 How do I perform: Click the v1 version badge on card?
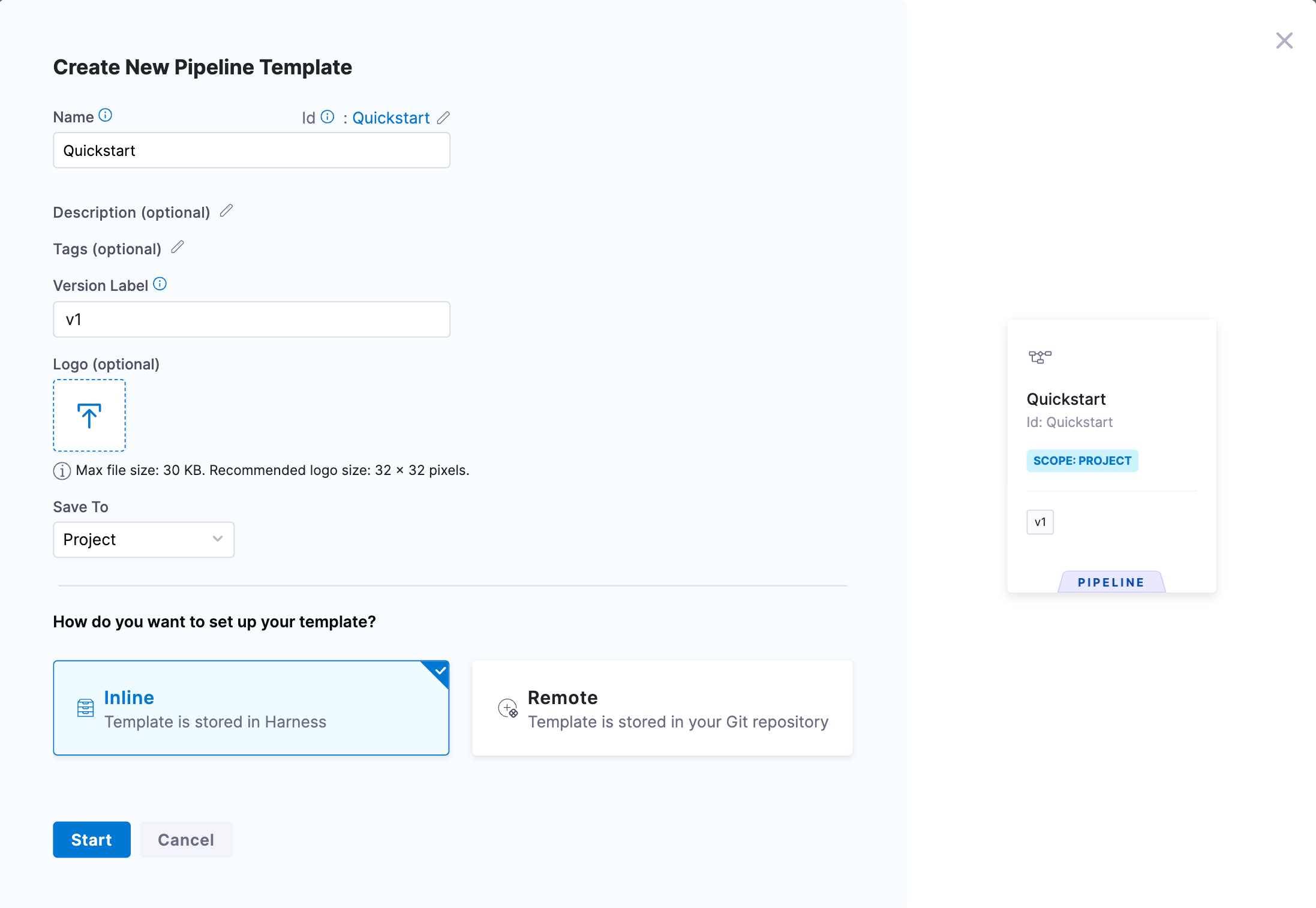pyautogui.click(x=1040, y=522)
